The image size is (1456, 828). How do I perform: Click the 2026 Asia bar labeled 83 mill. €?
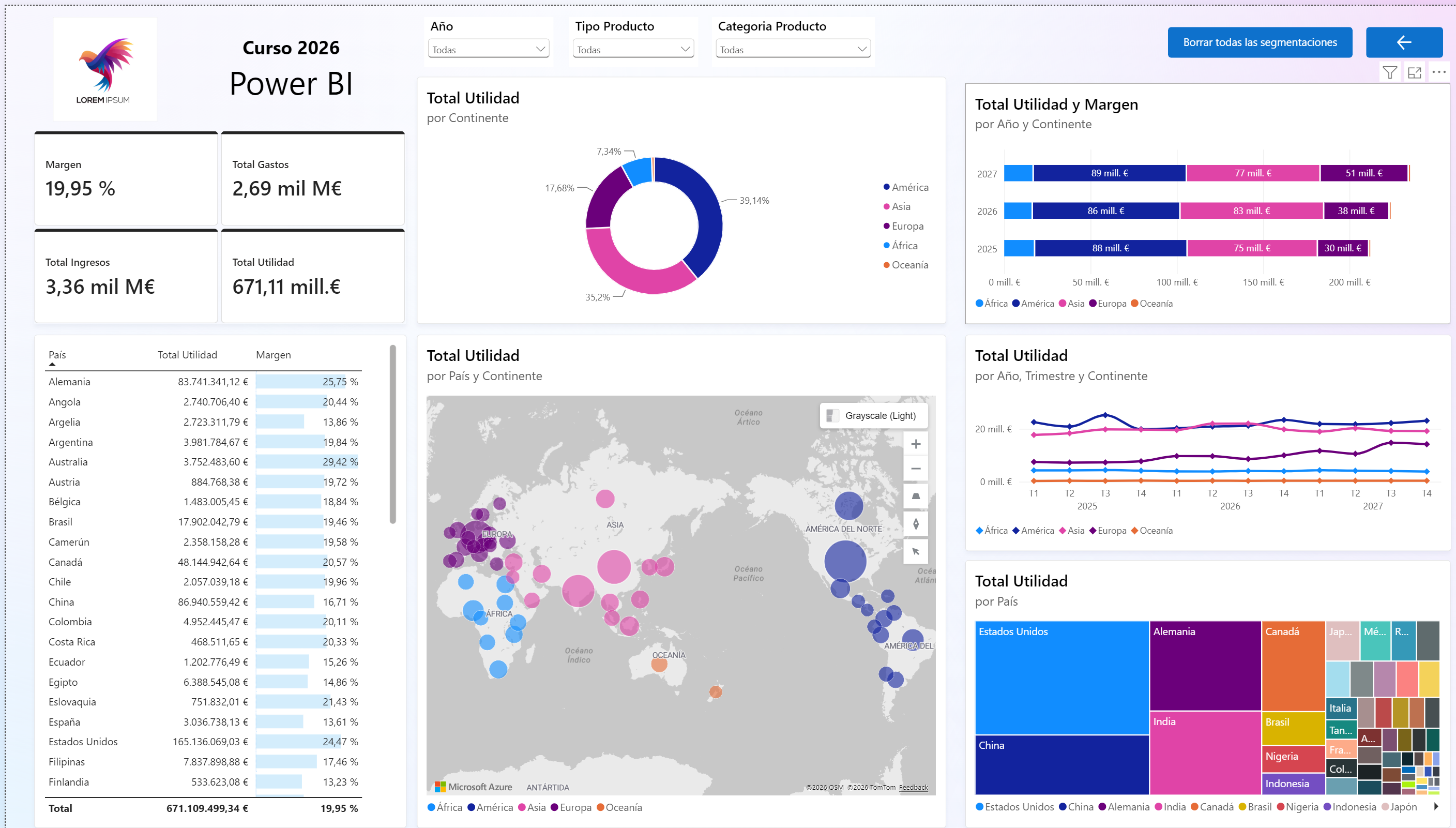[1251, 210]
